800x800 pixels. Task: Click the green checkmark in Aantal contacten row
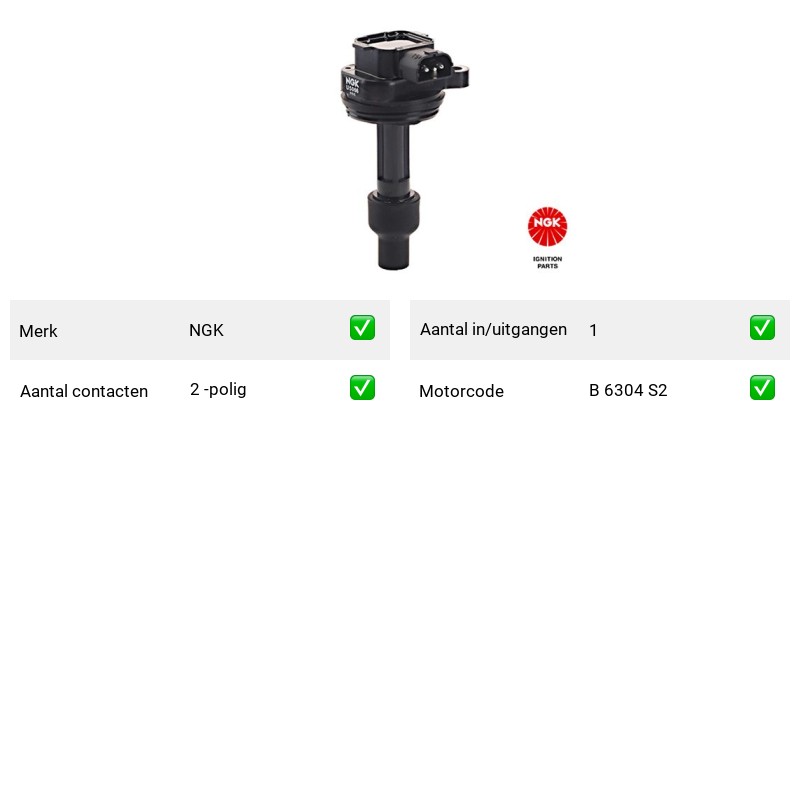[x=362, y=388]
